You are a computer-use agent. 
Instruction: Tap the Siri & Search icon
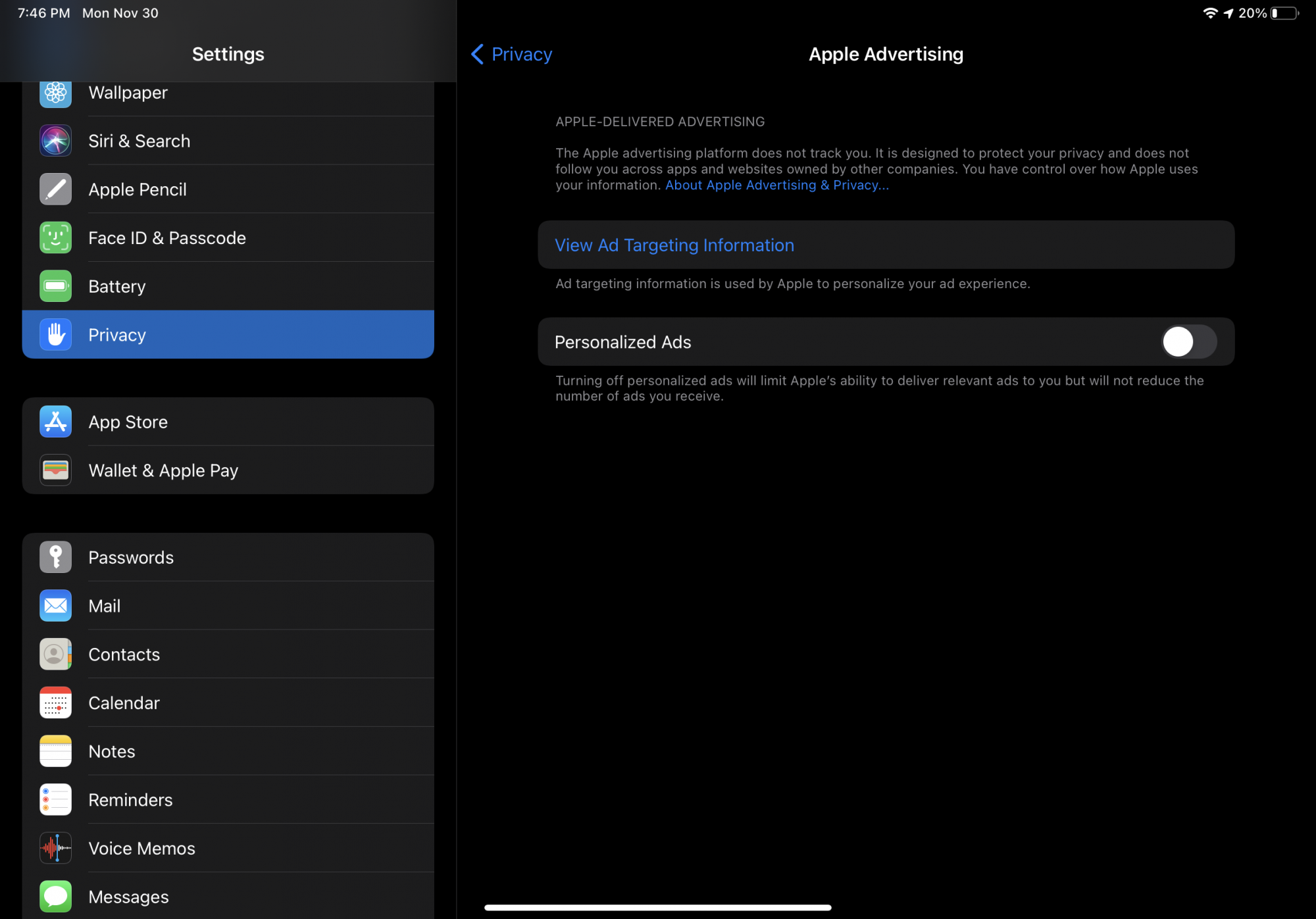click(55, 141)
